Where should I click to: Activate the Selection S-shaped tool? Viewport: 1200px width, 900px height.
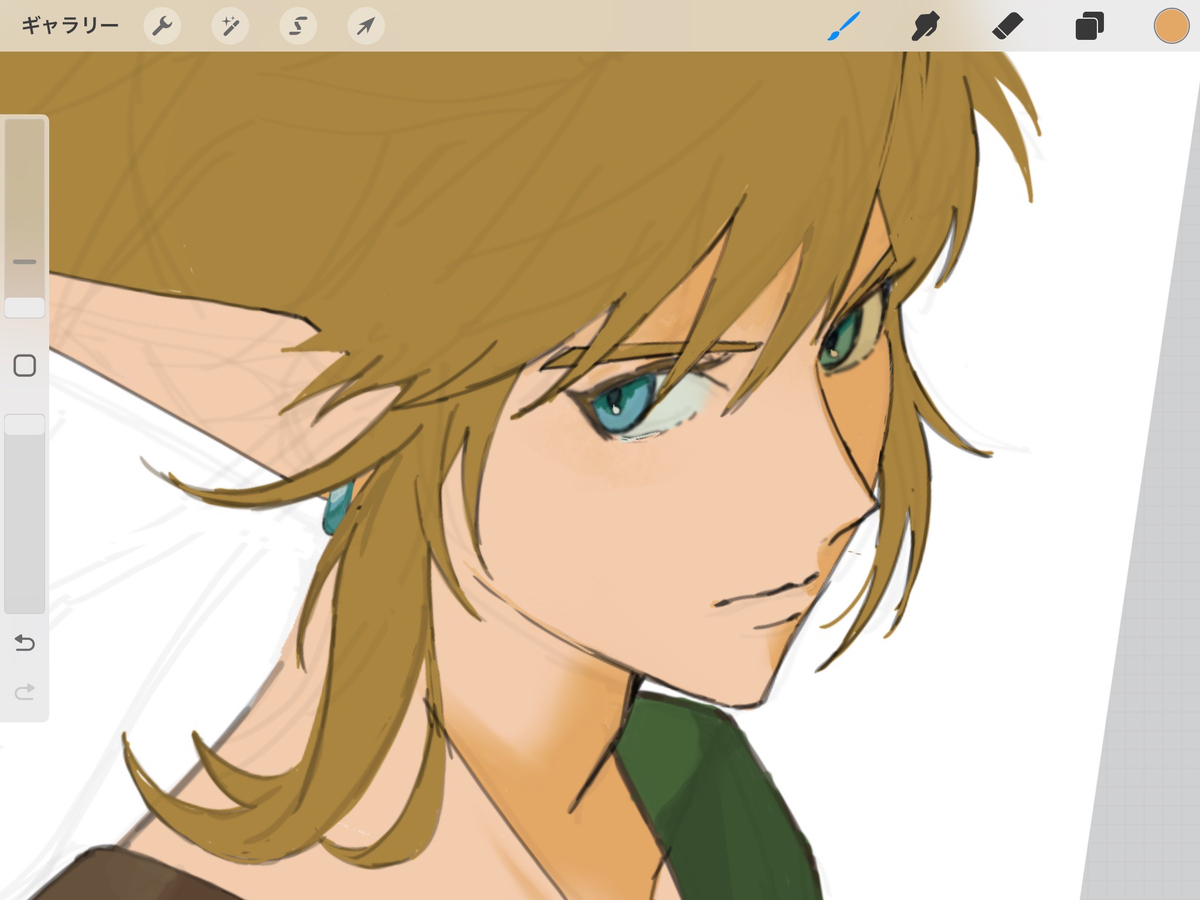coord(298,26)
